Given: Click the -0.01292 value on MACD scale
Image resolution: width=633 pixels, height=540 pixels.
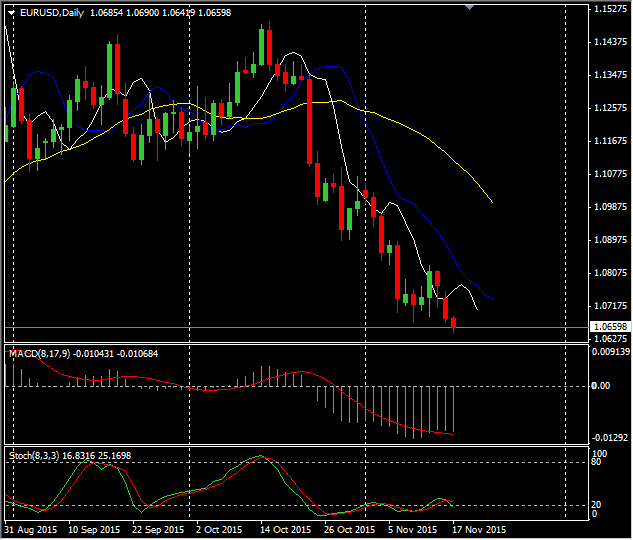Looking at the screenshot, I should pos(611,438).
